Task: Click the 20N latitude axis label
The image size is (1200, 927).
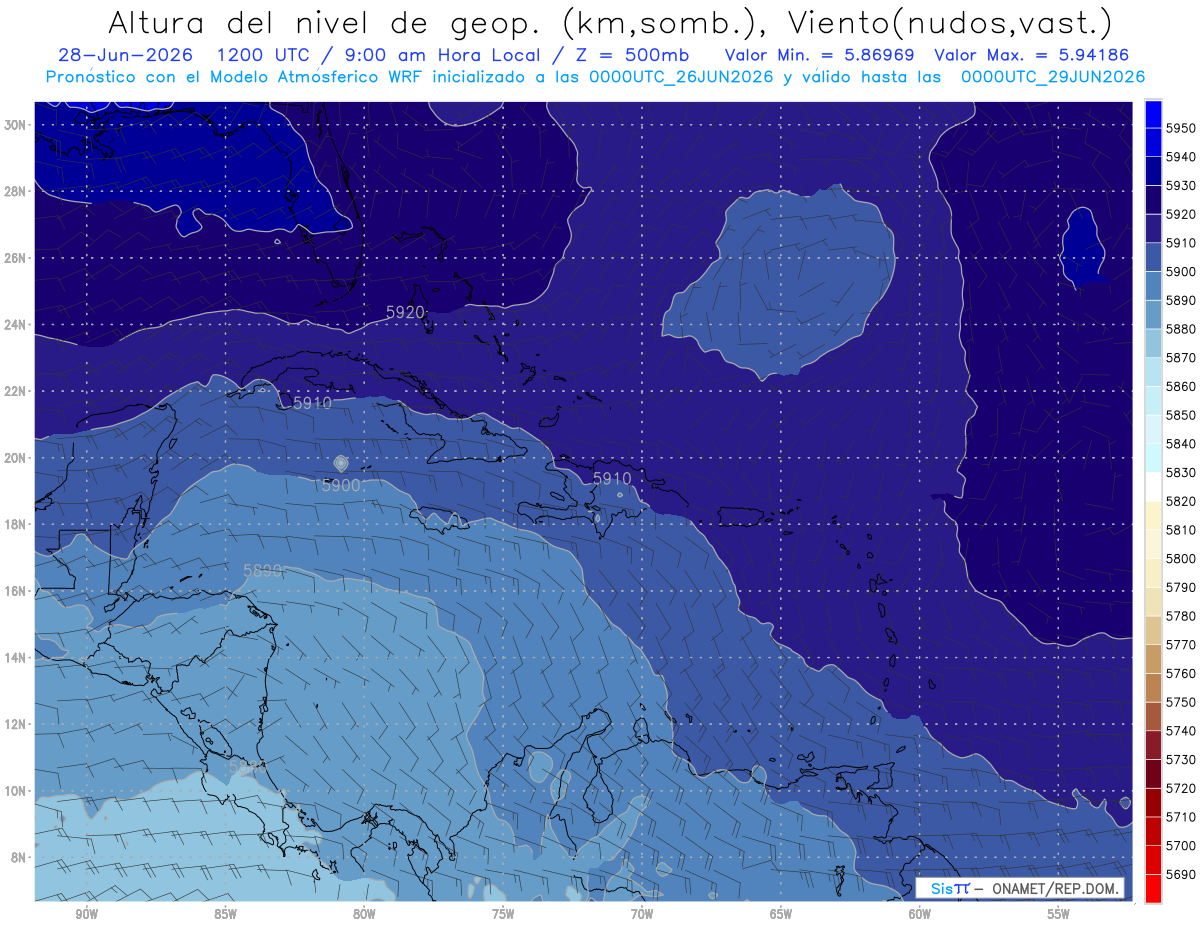Action: pos(15,458)
